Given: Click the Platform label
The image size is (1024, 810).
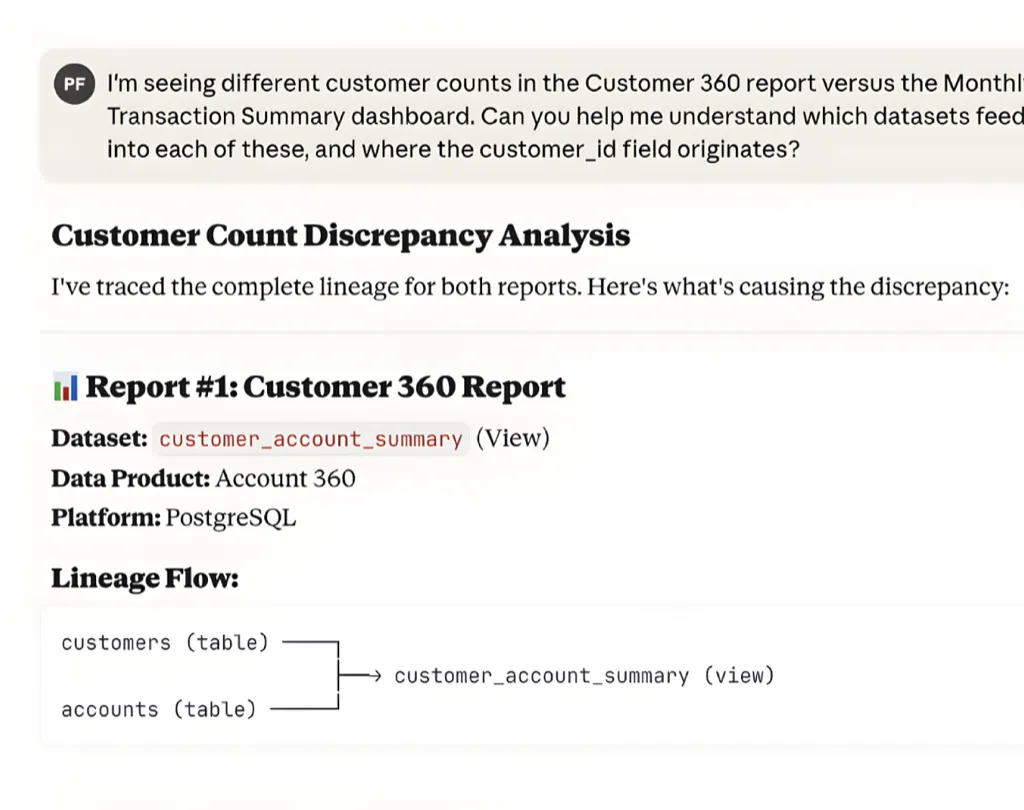Looking at the screenshot, I should pos(105,518).
